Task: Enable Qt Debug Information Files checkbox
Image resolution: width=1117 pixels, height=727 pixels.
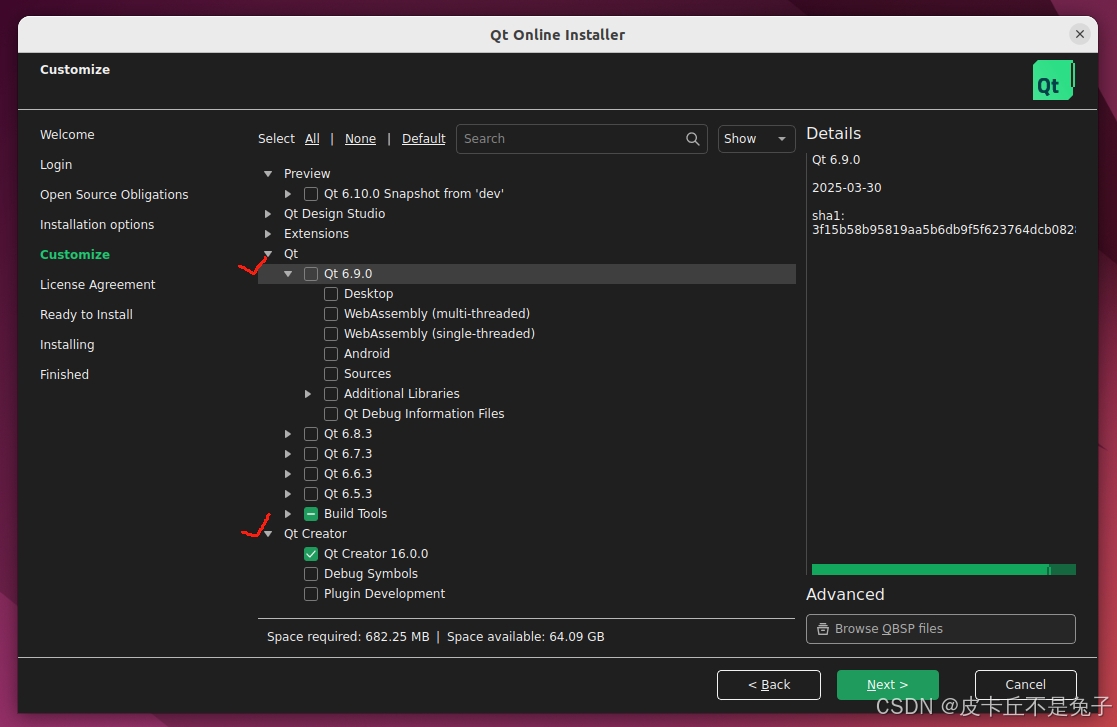Action: 331,414
